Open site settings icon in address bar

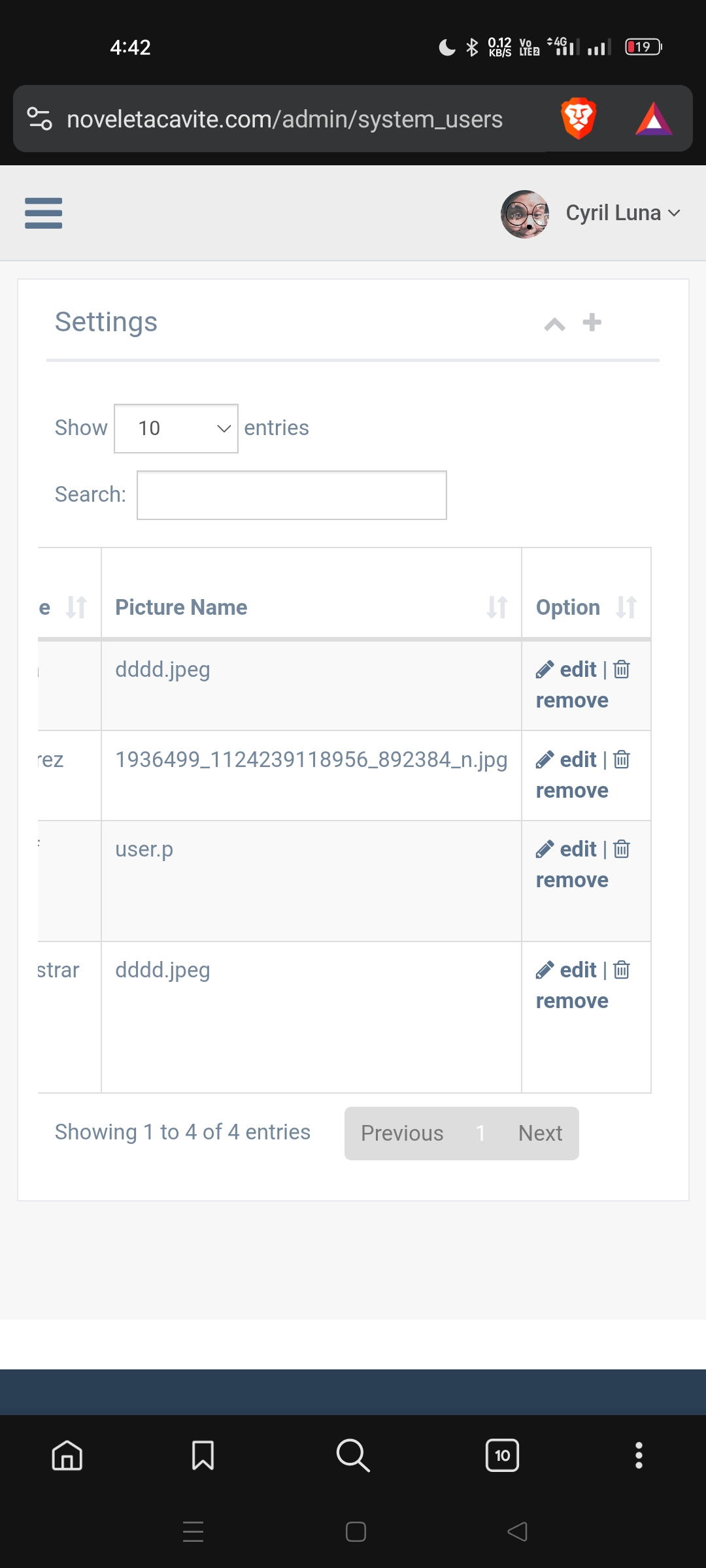point(39,119)
